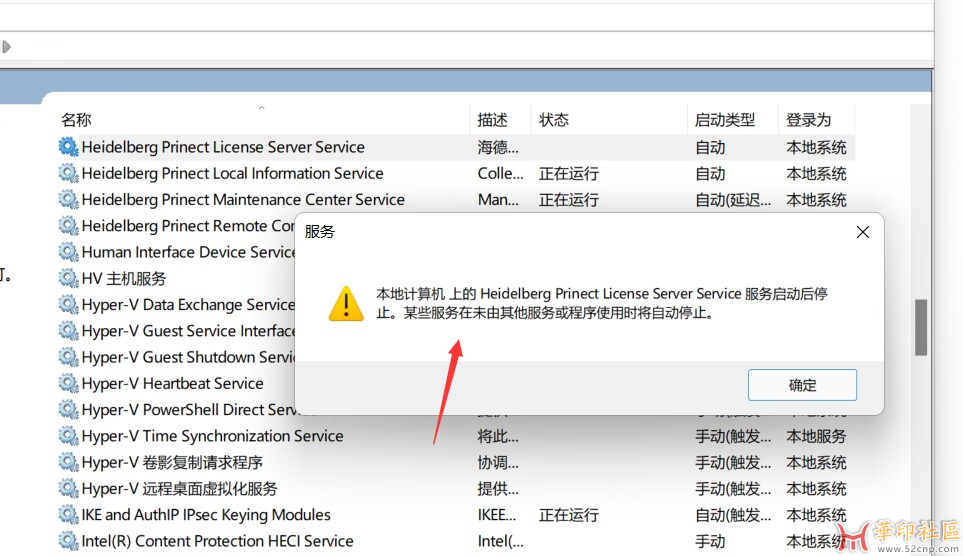Viewport: 963px width, 556px height.
Task: Click the yellow warning icon in dialog
Action: click(x=346, y=303)
